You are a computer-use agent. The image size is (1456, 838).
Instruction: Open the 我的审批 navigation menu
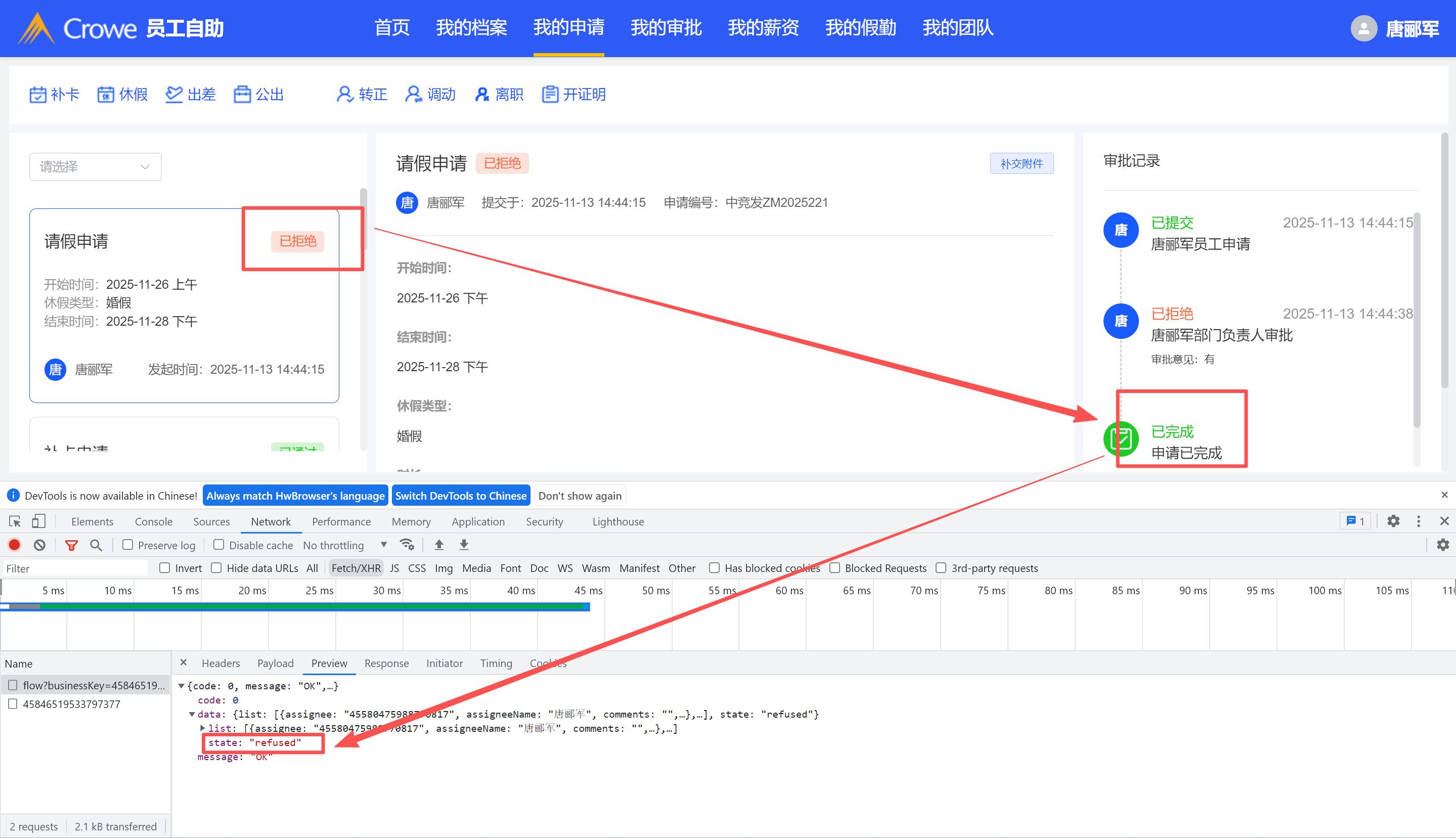tap(666, 28)
